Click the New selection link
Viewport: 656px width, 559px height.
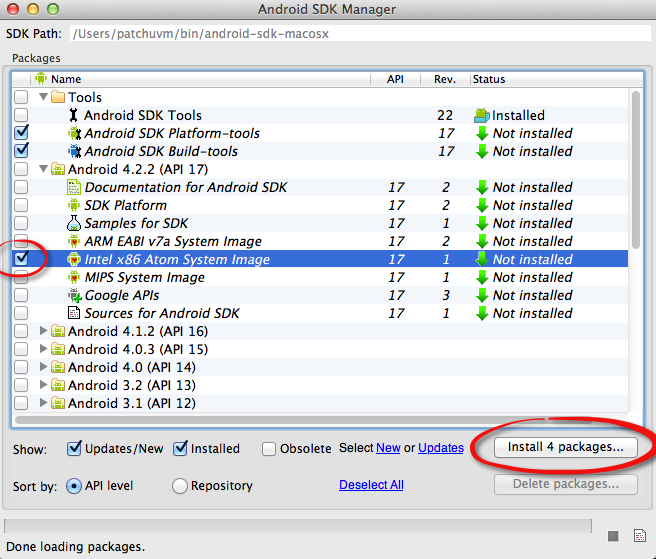tap(388, 448)
